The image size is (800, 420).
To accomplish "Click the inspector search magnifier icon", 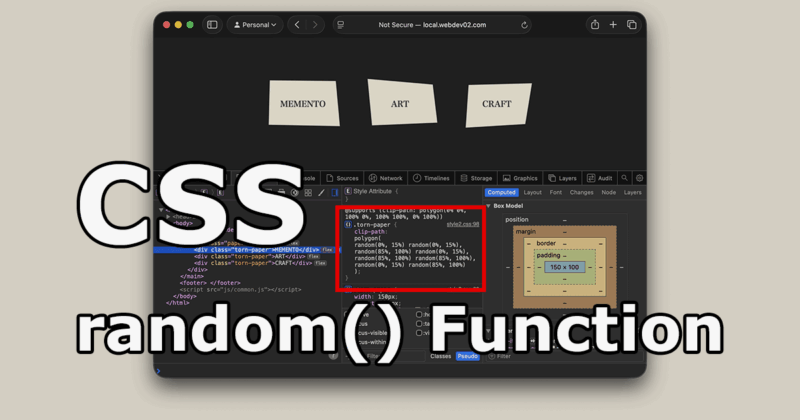I will [624, 178].
